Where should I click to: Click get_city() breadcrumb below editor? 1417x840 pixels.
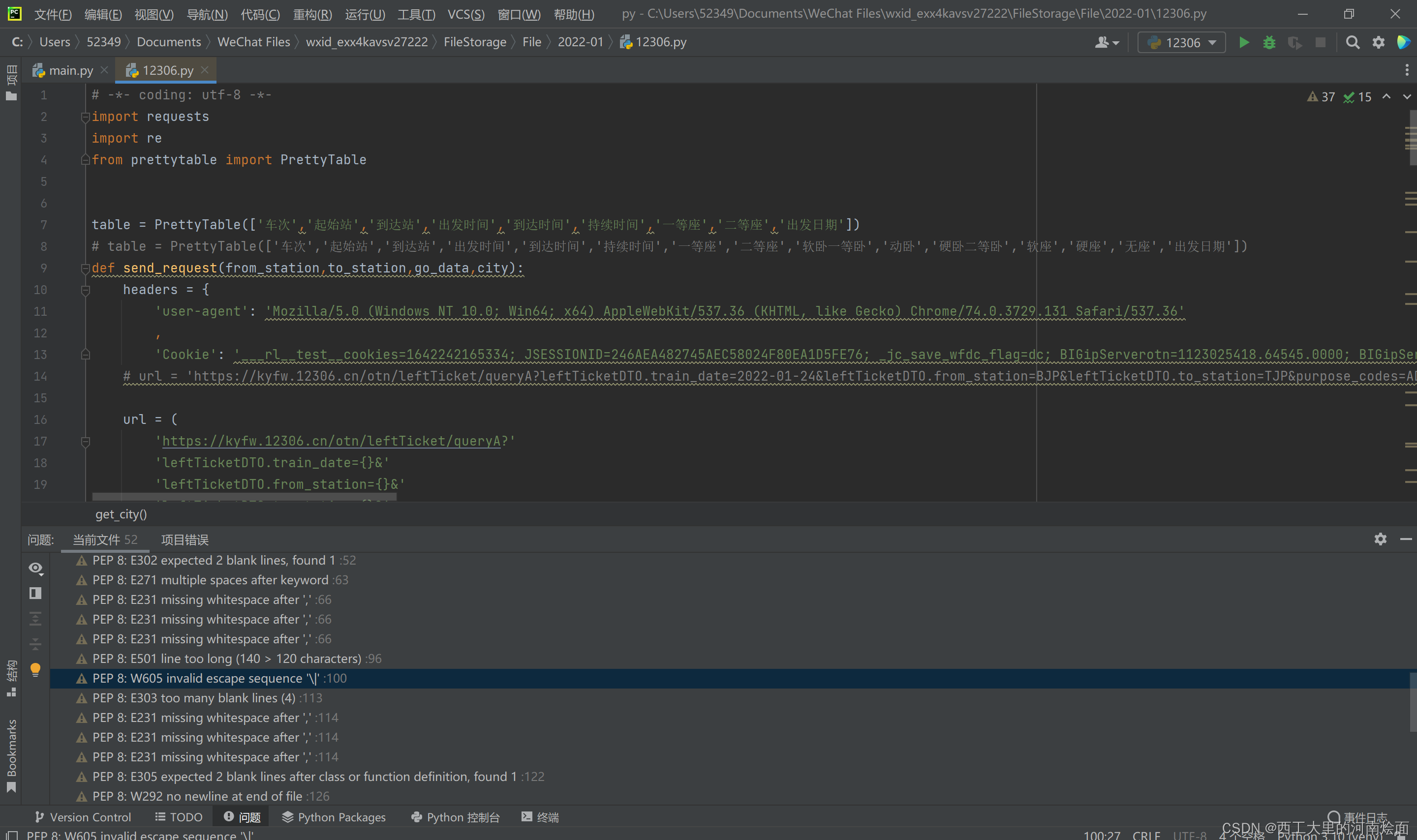pyautogui.click(x=121, y=514)
